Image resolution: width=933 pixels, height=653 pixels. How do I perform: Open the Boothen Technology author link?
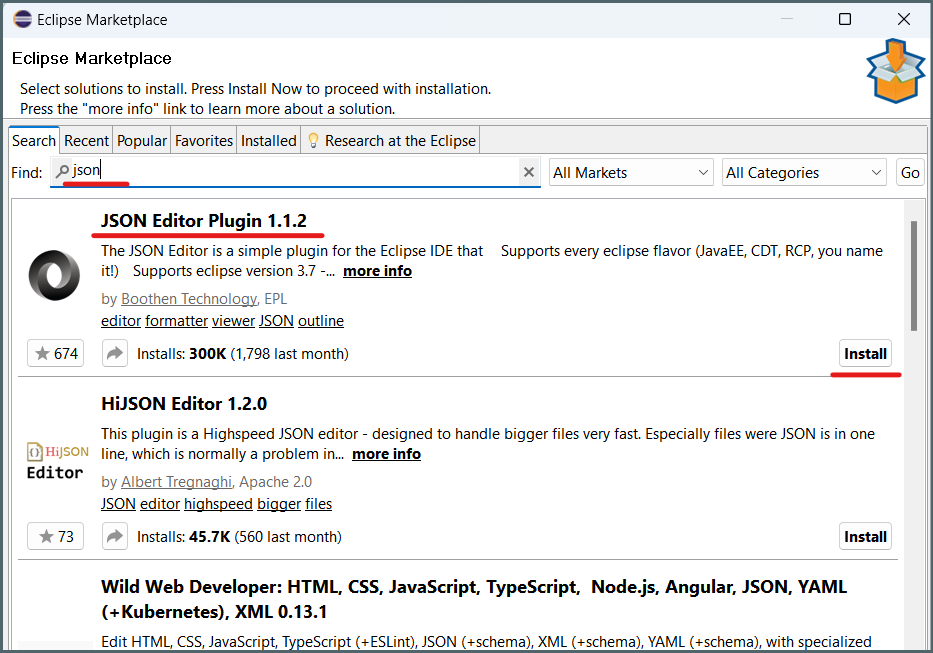(x=189, y=298)
